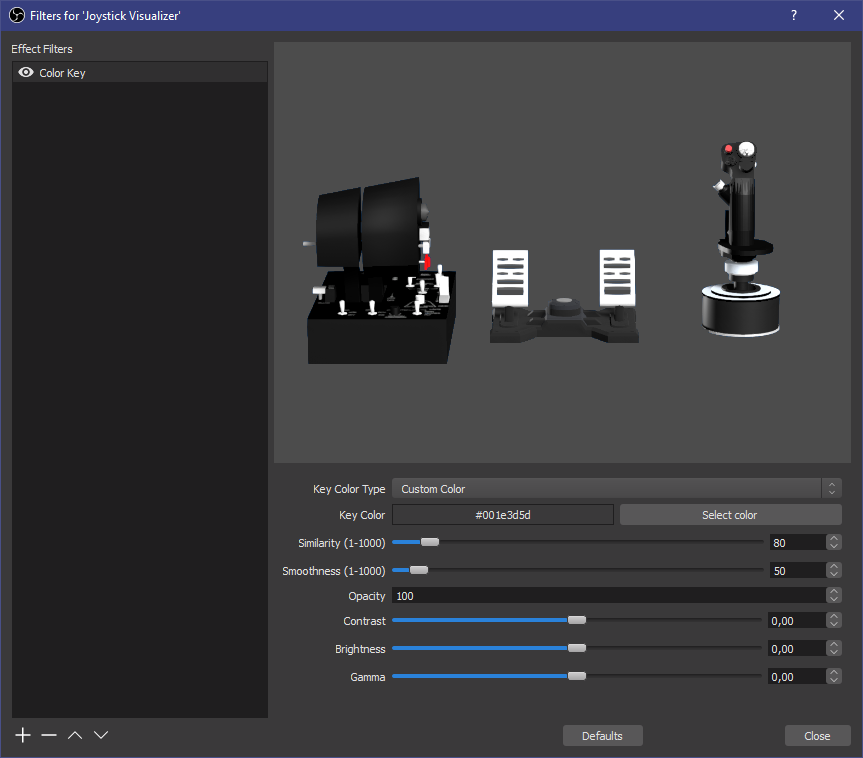Add a new effect filter
The height and width of the screenshot is (758, 863).
tap(22, 735)
